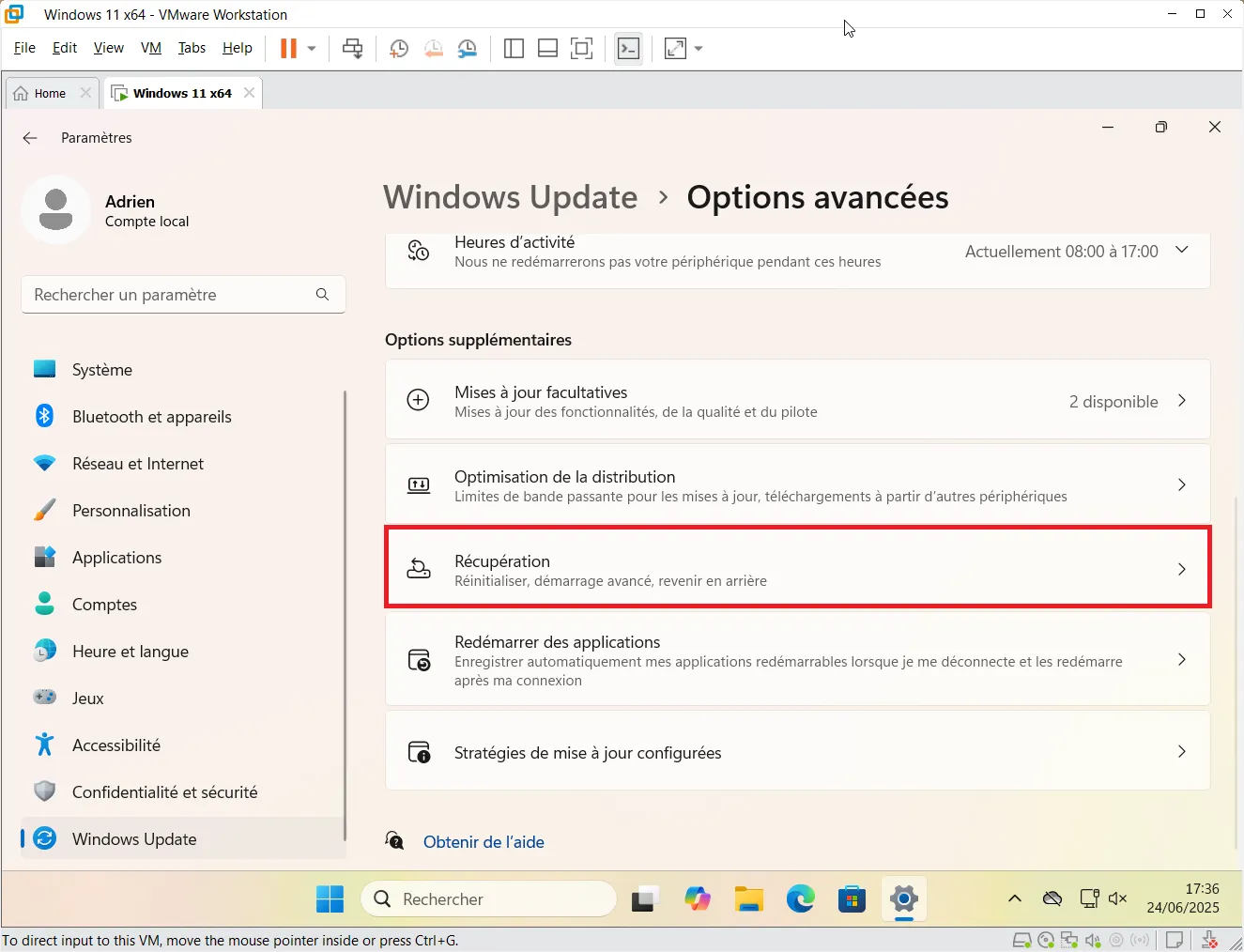Open the stretch guest dropdown arrow
Image resolution: width=1244 pixels, height=952 pixels.
coord(699,48)
